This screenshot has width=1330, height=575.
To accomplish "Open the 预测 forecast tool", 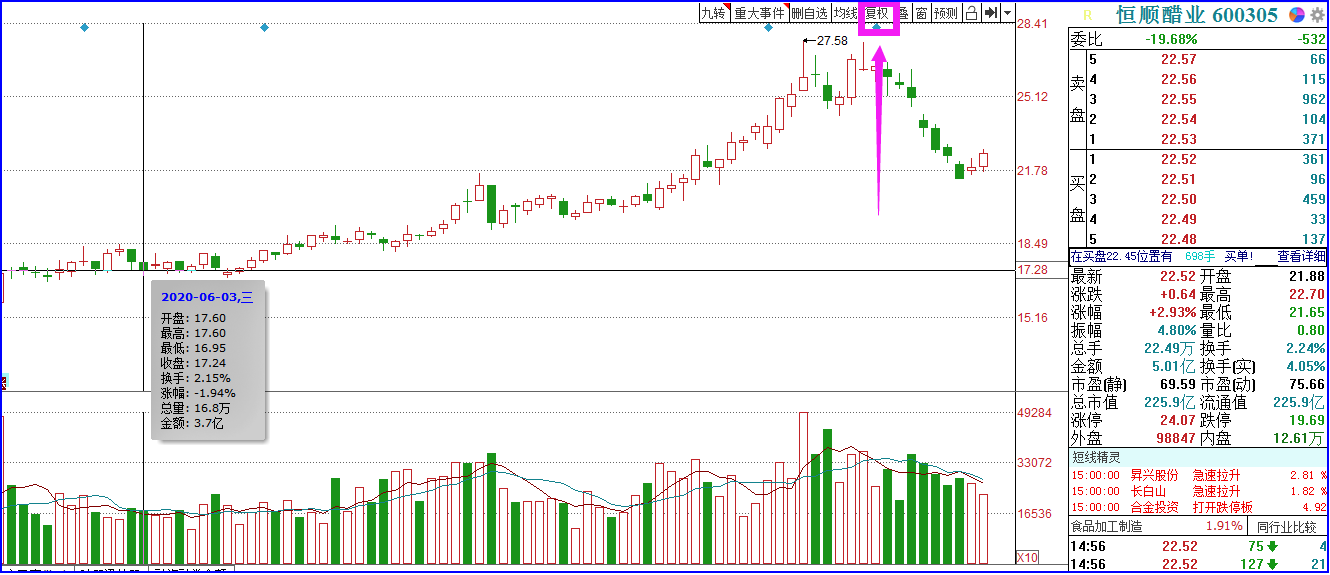I will [x=946, y=13].
